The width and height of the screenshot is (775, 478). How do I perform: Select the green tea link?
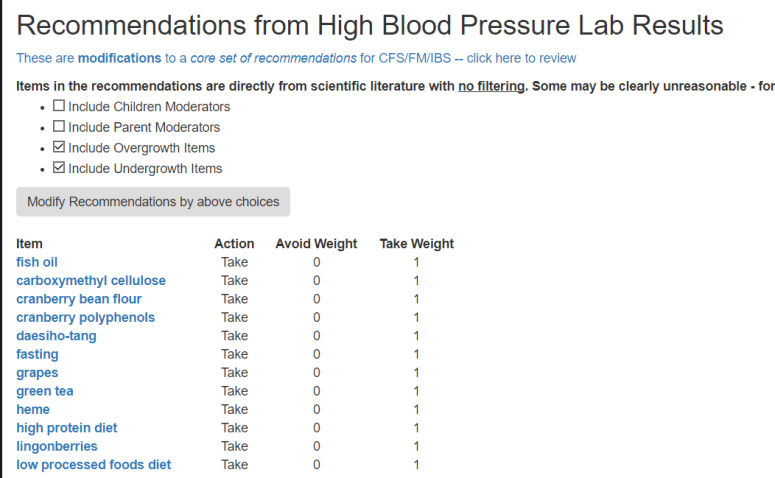click(x=45, y=391)
